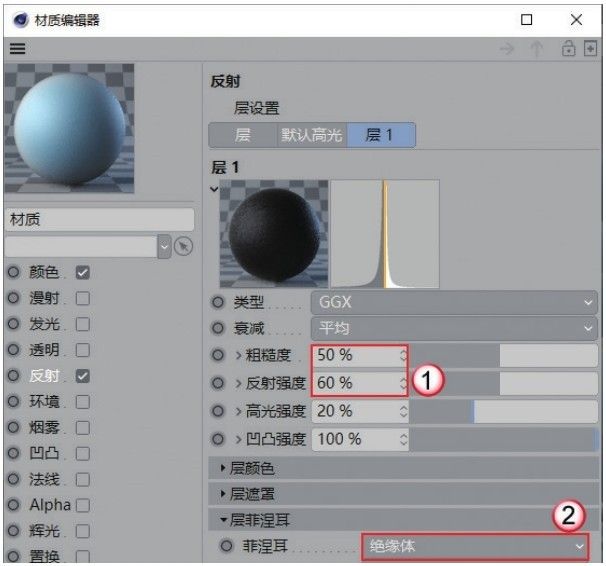This screenshot has height=566, width=606.
Task: Click animation dot next to 环境
Action: pos(14,401)
